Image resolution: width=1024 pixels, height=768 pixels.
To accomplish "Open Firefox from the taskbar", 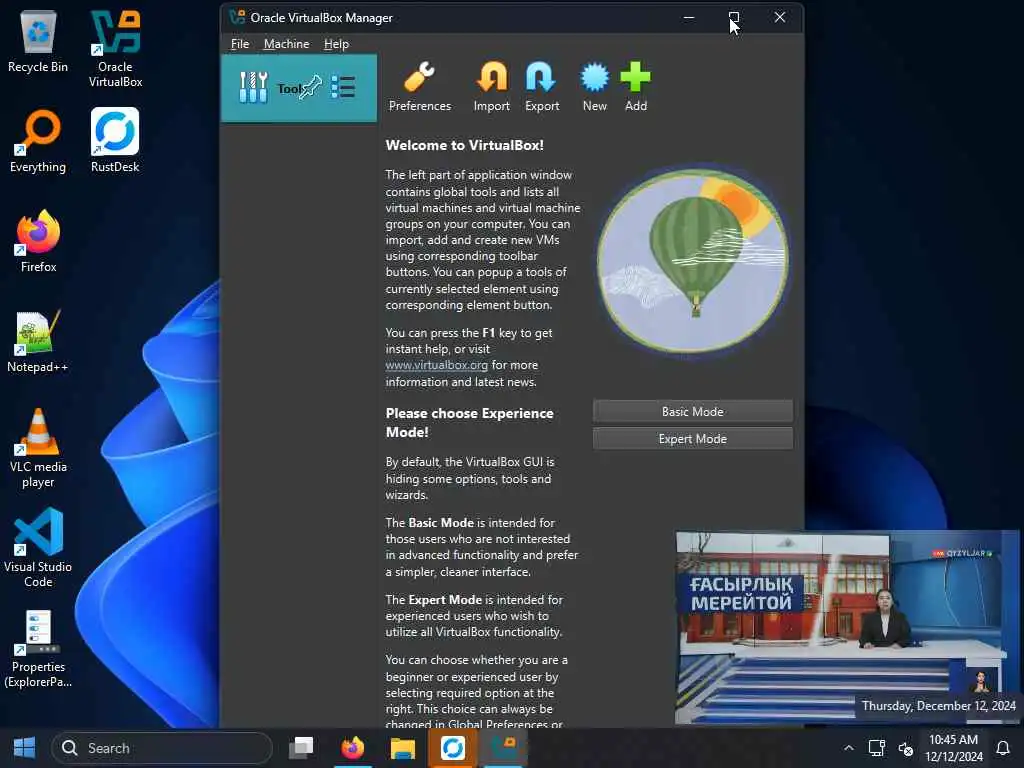I will click(x=353, y=748).
